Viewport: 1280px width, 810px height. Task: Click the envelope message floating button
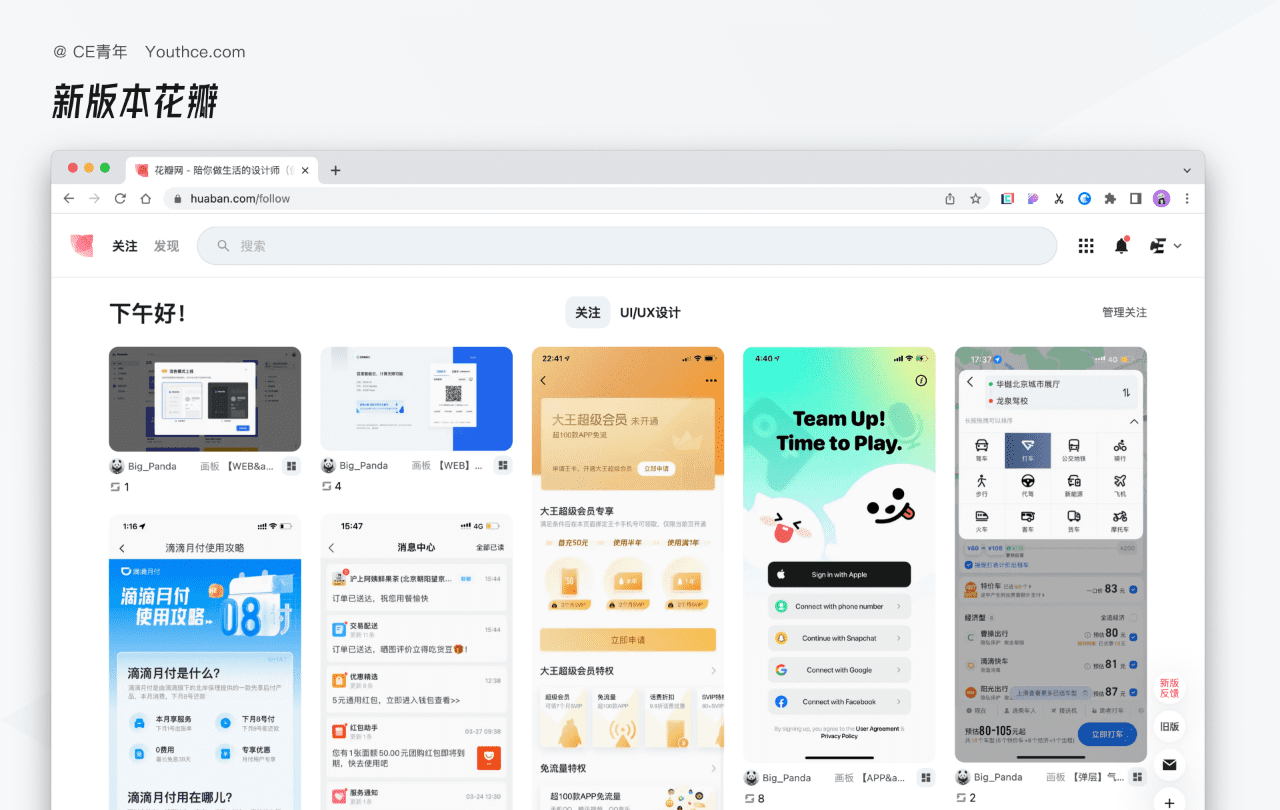coord(1169,765)
